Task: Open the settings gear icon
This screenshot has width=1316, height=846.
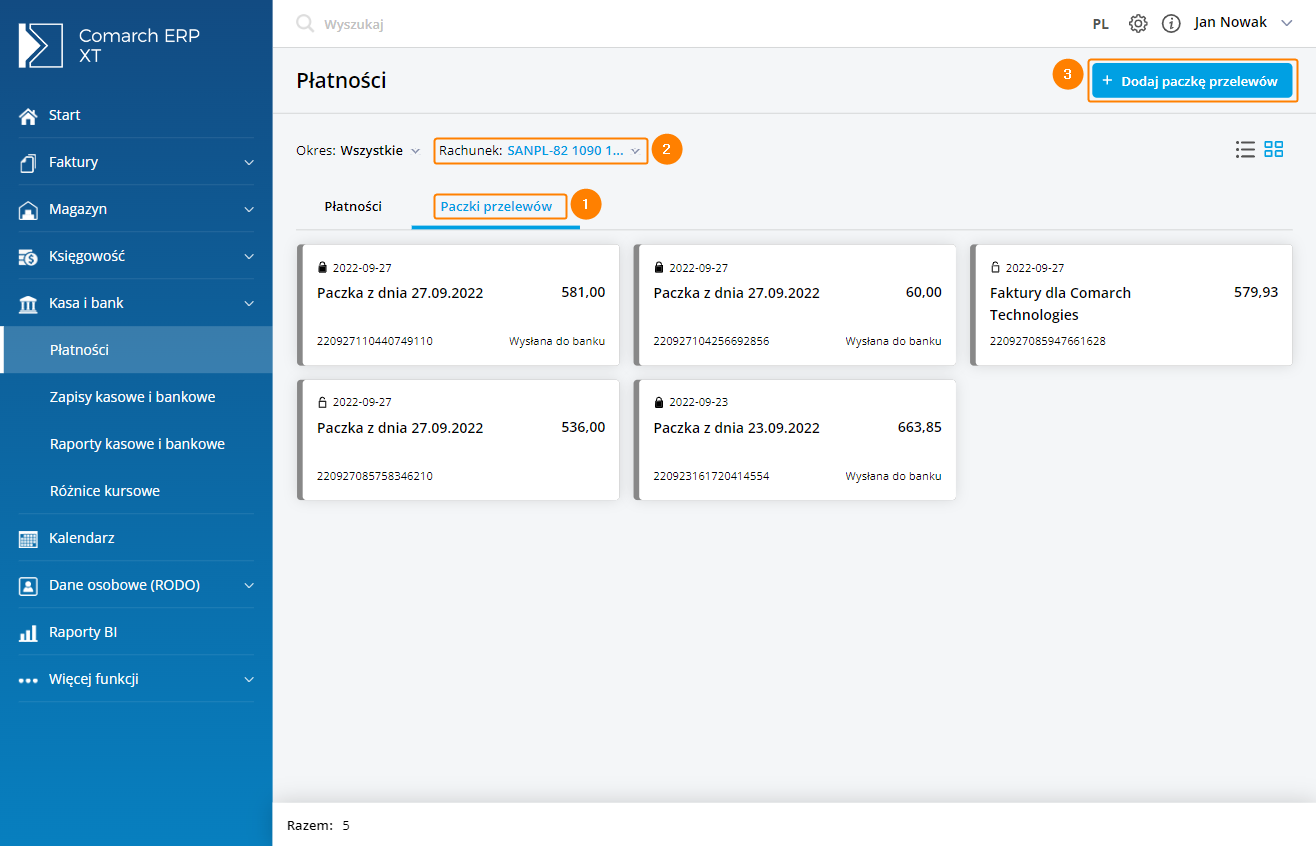Action: click(1137, 23)
